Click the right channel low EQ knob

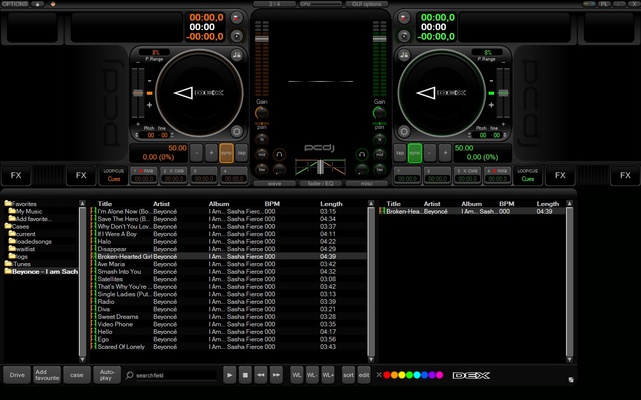pyautogui.click(x=379, y=169)
